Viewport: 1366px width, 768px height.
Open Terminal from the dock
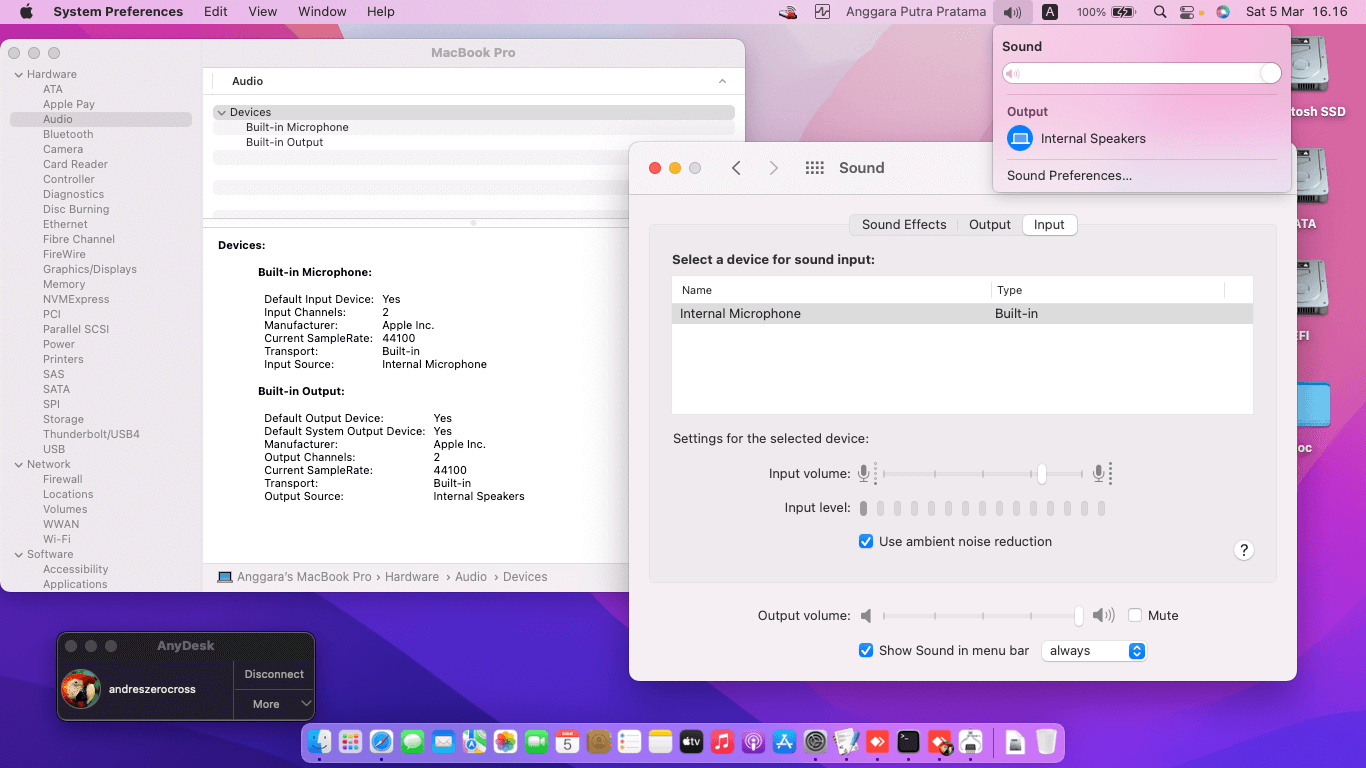coord(908,742)
